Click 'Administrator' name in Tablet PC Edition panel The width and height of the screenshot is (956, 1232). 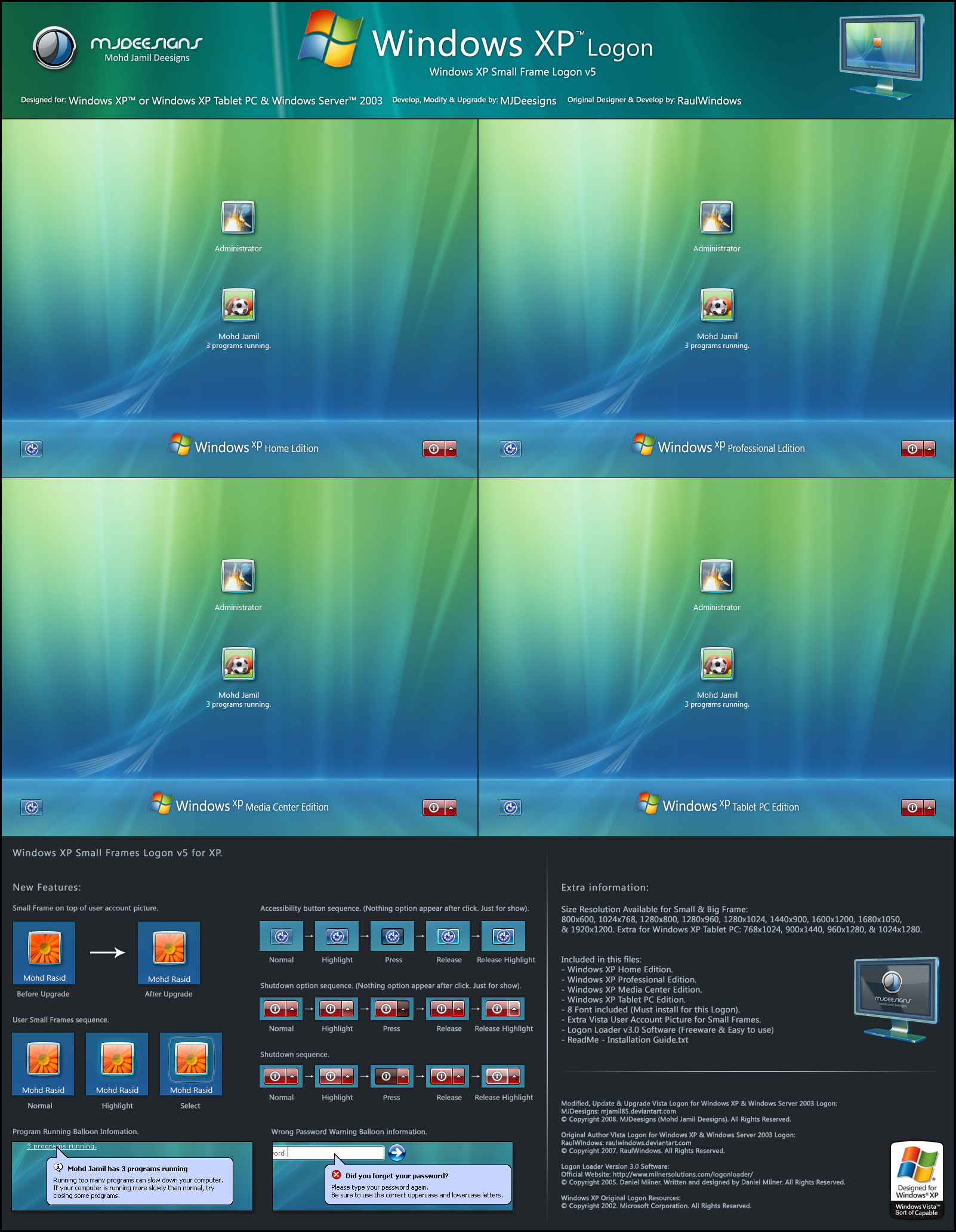[717, 607]
